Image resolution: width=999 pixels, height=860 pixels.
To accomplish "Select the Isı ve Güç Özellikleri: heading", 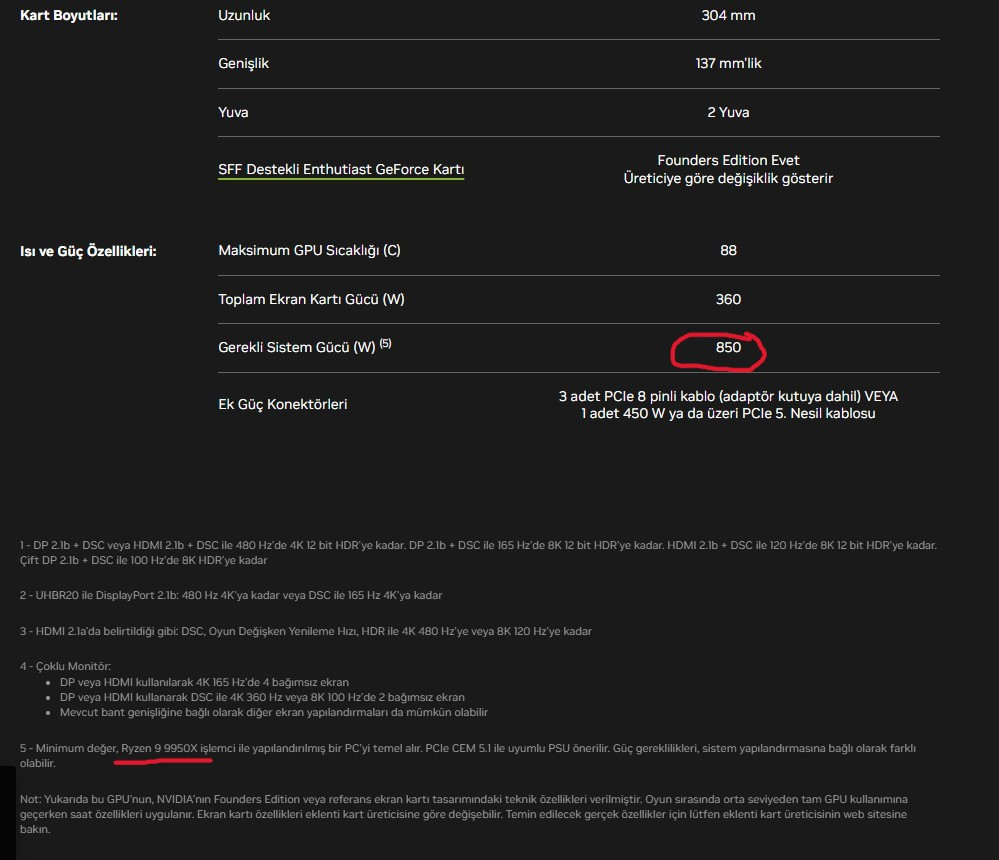I will [x=88, y=251].
